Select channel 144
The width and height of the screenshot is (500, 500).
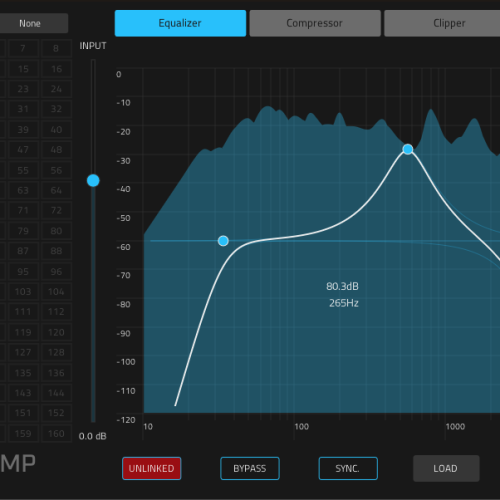coord(56,393)
